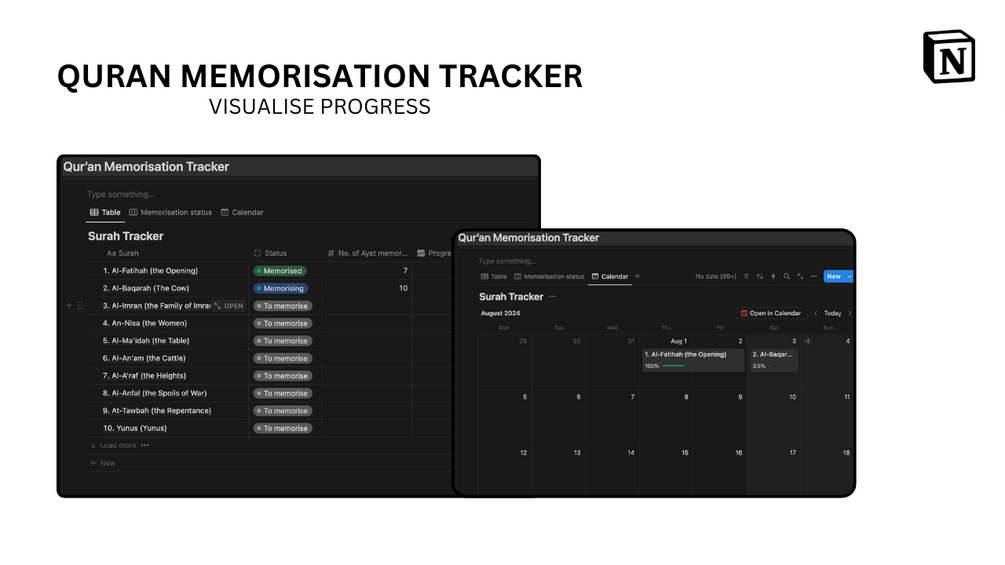1005x565 pixels.
Task: Switch to Memorisation status tab in table window
Action: click(170, 213)
